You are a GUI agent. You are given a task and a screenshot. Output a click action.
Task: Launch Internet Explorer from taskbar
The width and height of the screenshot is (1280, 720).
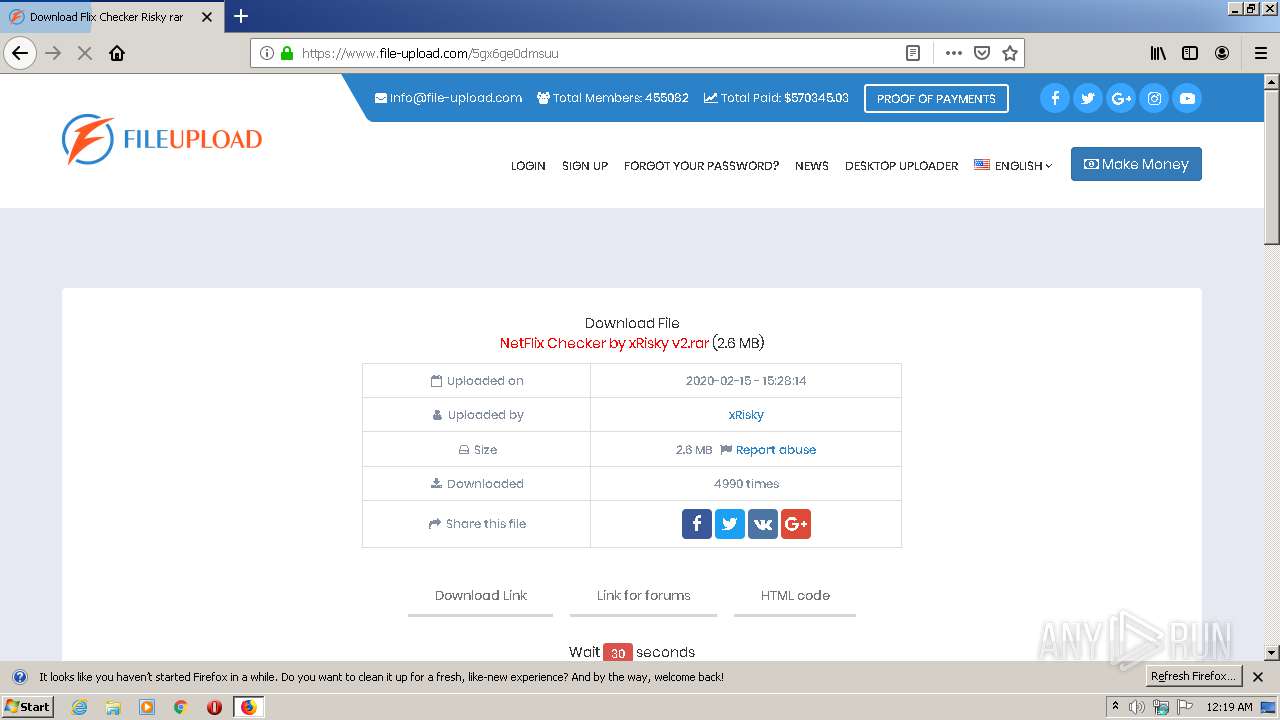(79, 707)
